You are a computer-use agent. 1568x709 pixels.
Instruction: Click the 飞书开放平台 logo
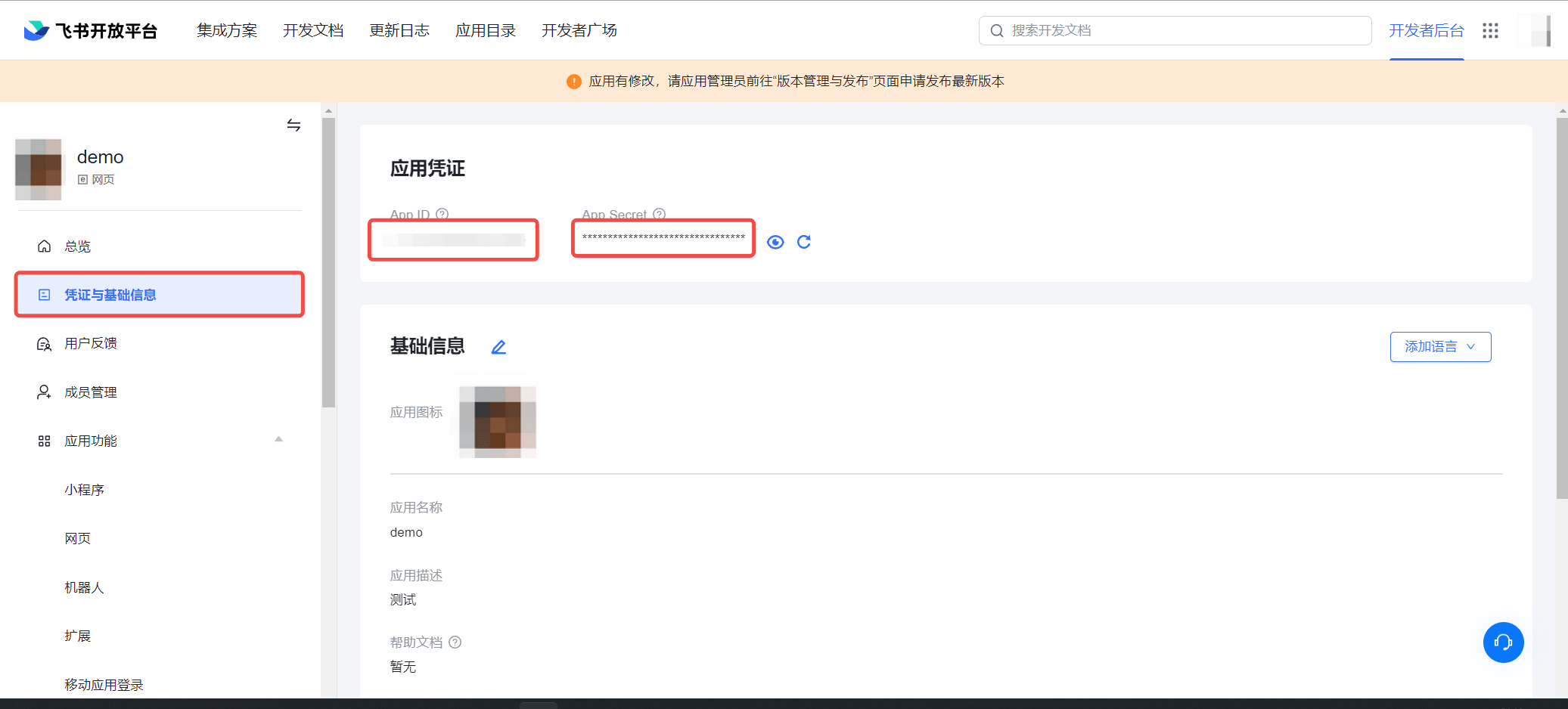(91, 30)
